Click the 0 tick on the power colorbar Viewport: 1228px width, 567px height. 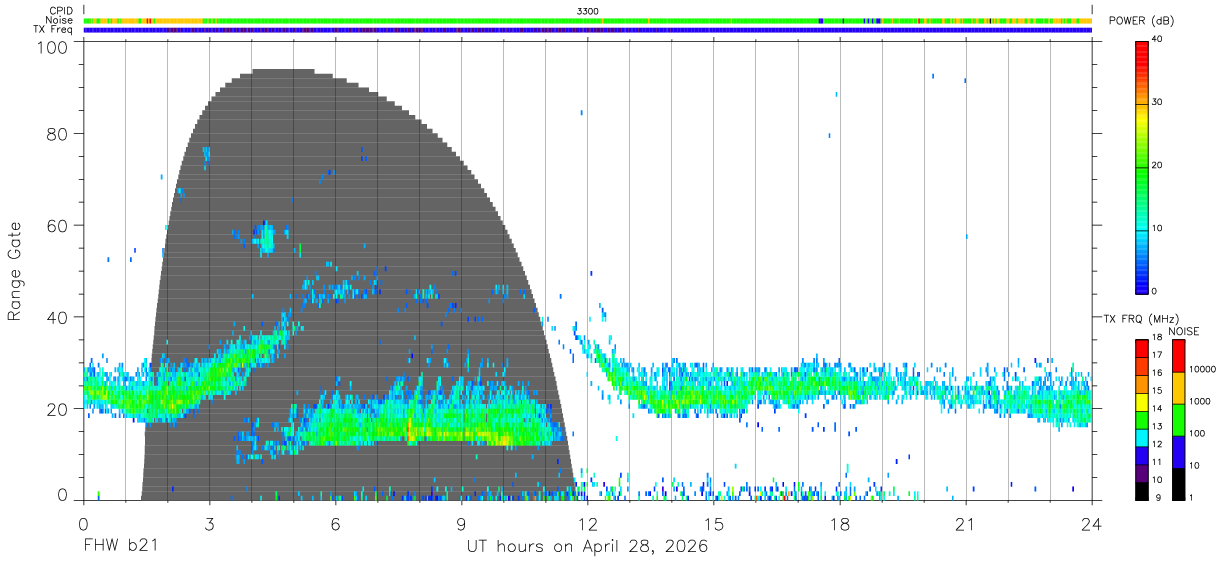click(1155, 291)
